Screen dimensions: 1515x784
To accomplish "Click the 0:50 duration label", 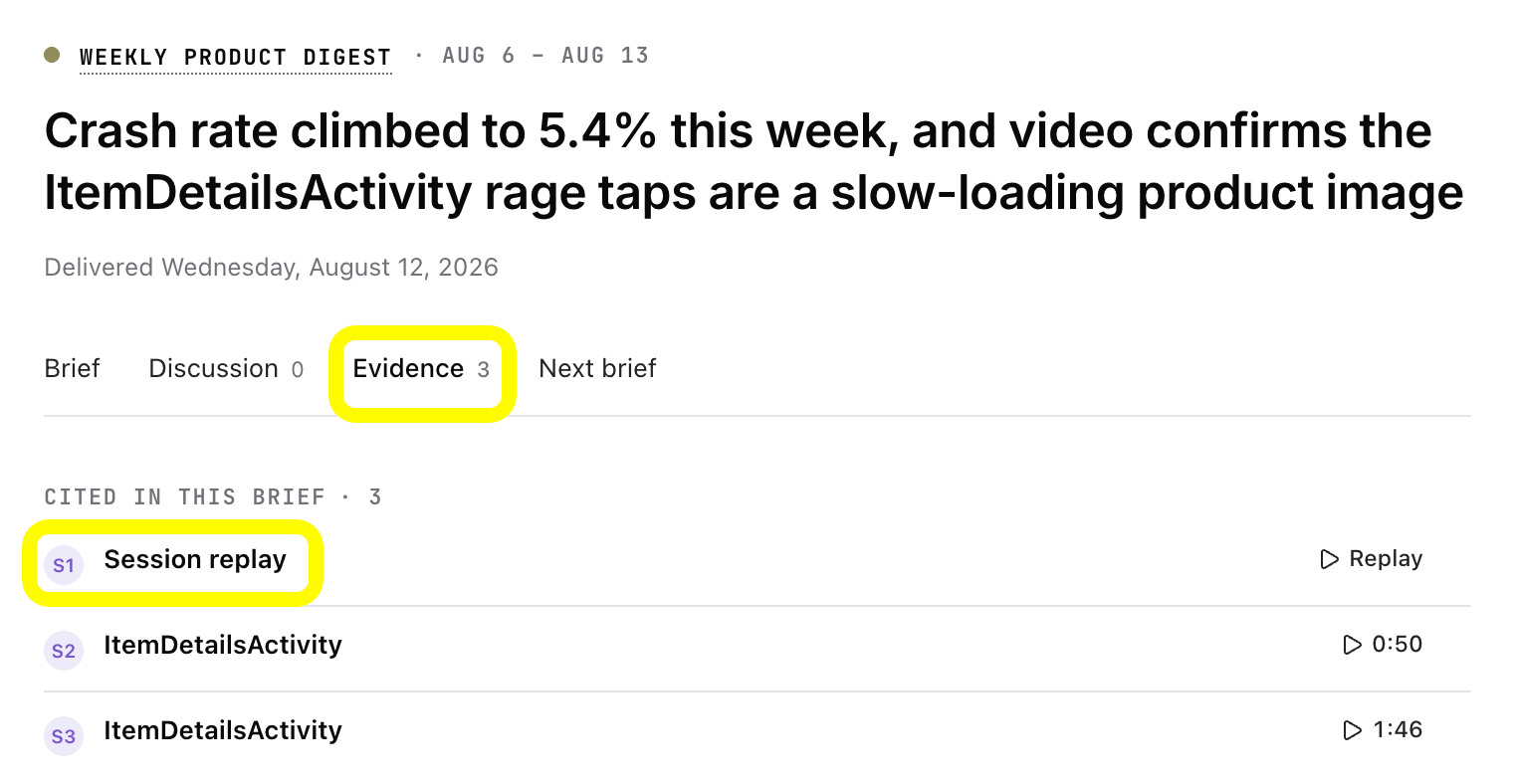I will [1398, 645].
